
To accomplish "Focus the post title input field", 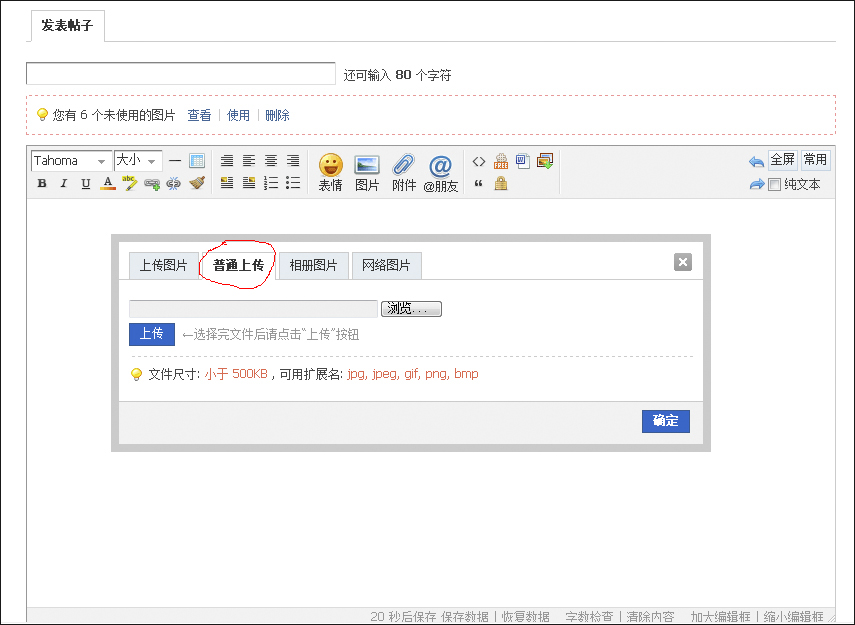I will coord(181,74).
